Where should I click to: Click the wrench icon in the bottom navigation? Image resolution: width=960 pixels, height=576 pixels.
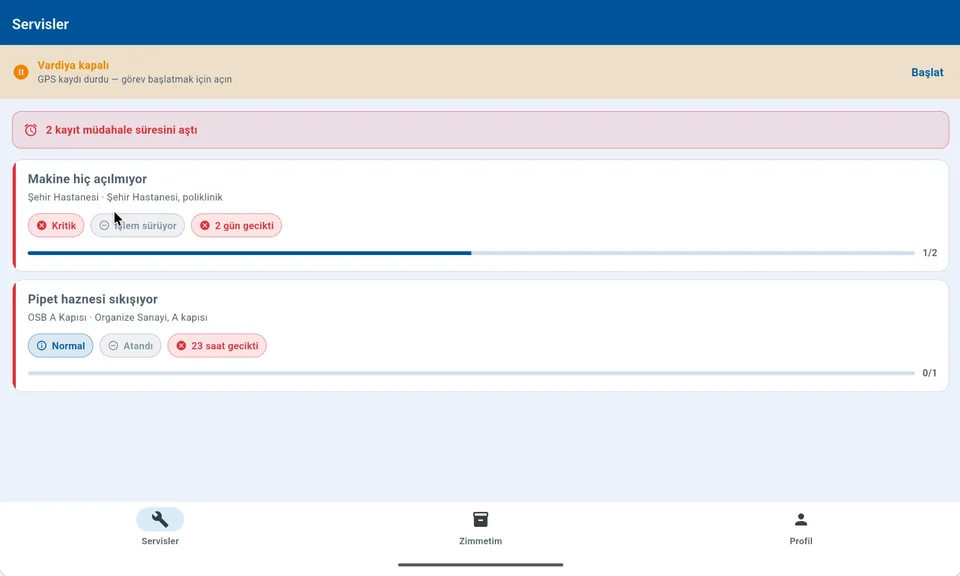160,519
